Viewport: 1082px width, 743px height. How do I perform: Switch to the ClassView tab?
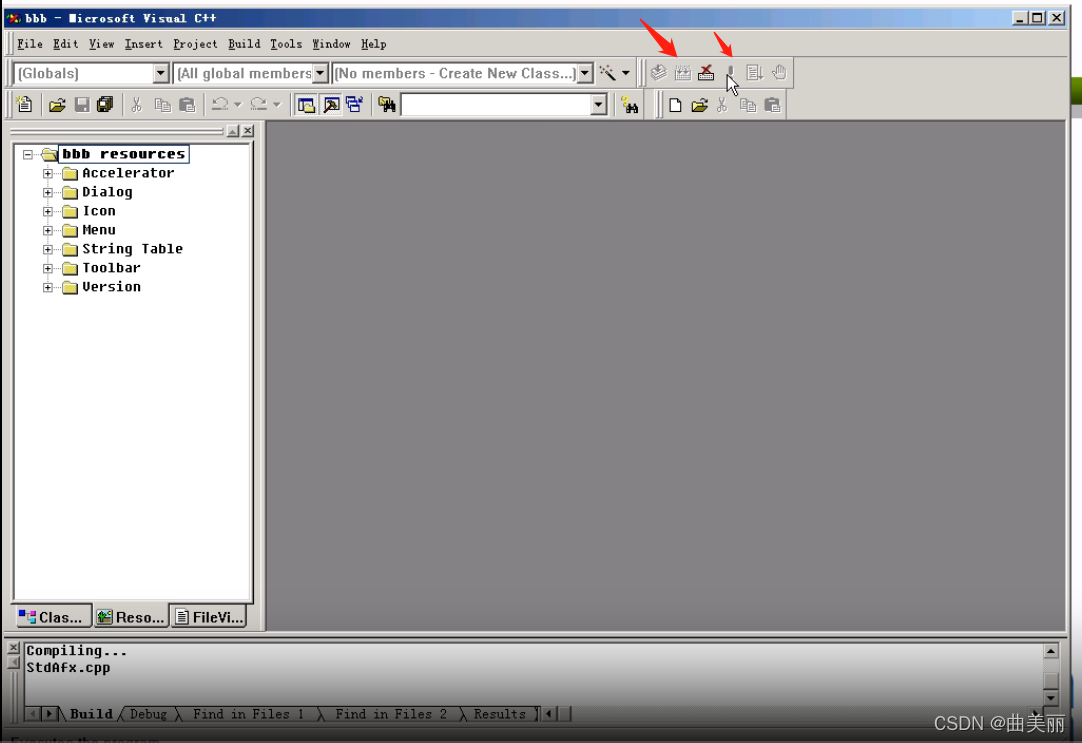click(x=52, y=617)
